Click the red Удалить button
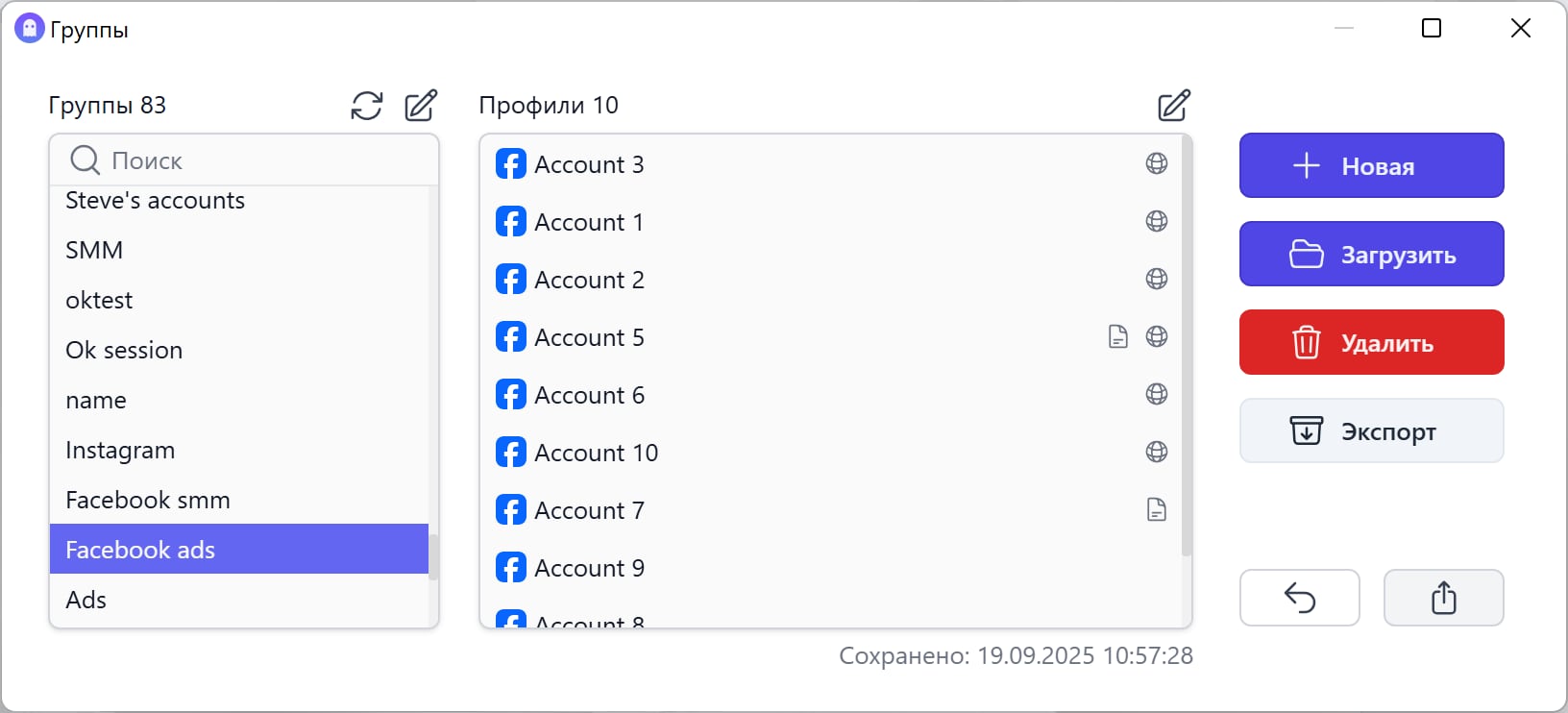 pyautogui.click(x=1371, y=343)
